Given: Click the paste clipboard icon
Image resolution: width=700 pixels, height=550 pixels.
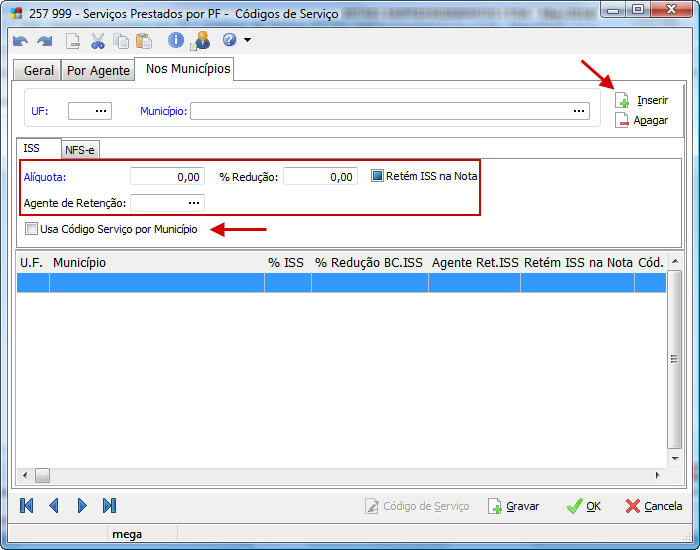Looking at the screenshot, I should pos(144,41).
